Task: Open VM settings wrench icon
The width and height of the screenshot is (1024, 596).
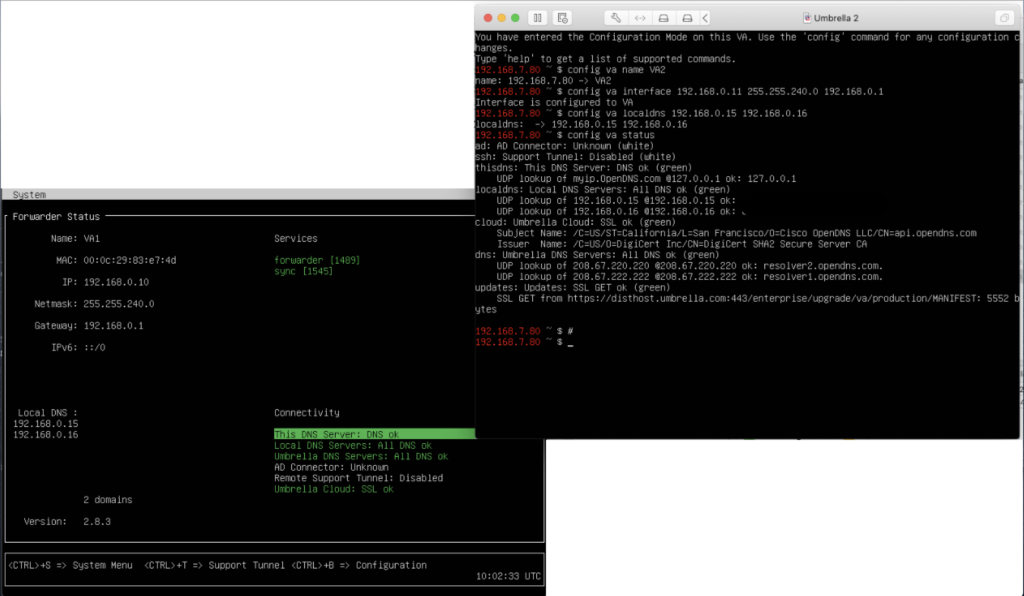Action: pyautogui.click(x=615, y=18)
